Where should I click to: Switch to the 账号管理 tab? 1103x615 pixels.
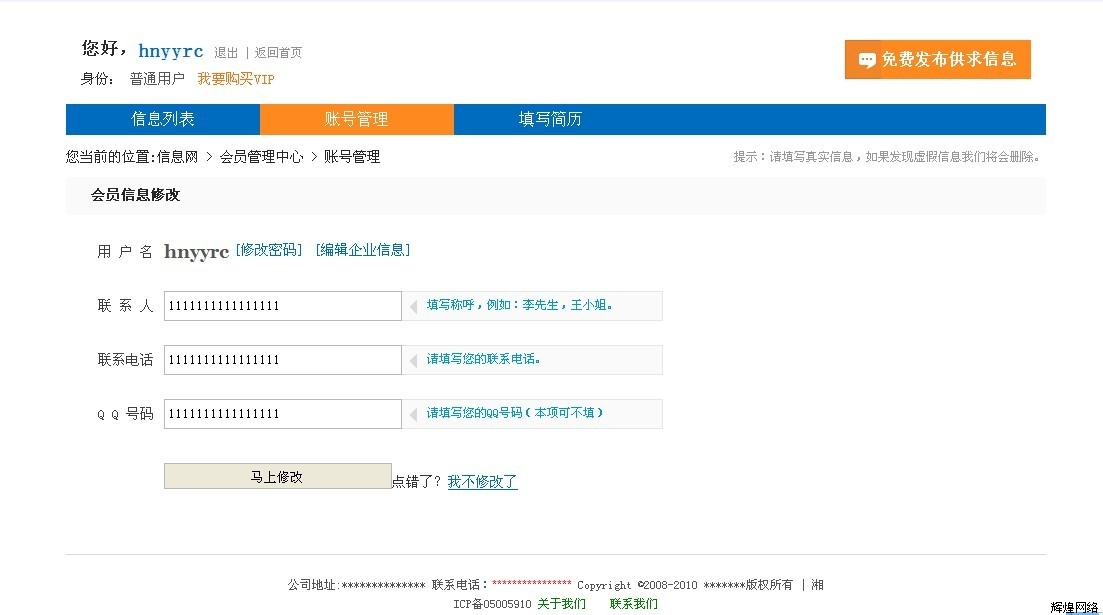point(356,119)
